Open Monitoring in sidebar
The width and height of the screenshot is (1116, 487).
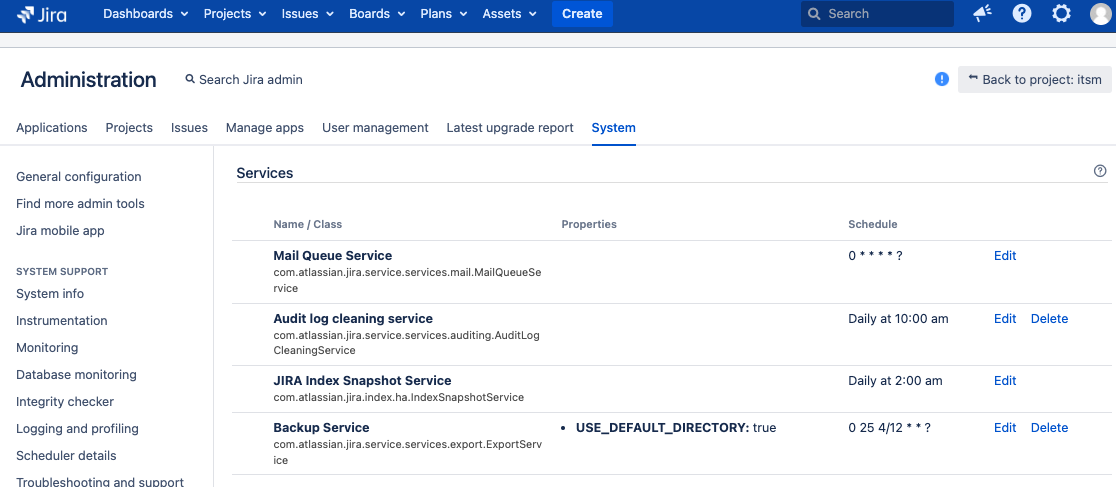click(x=47, y=347)
